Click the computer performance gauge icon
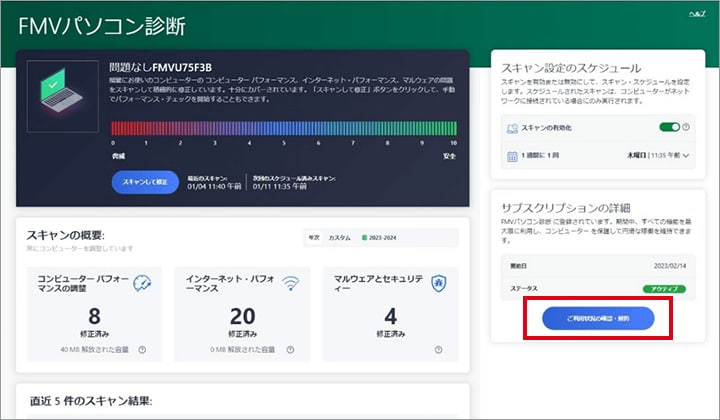Viewport: 720px width, 420px height. coord(141,283)
